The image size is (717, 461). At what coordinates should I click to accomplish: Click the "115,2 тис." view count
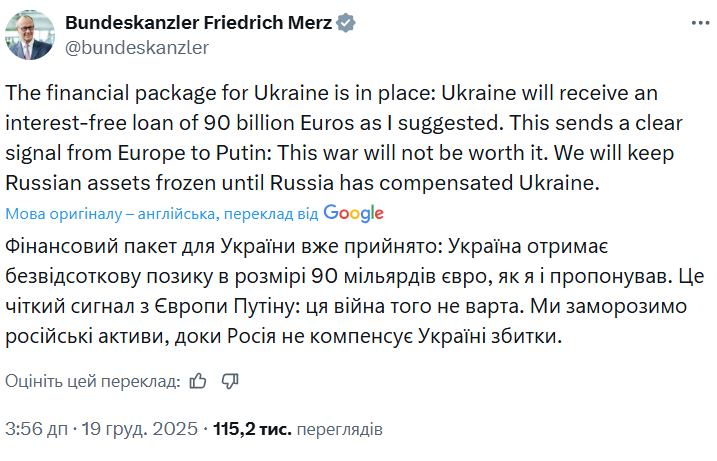(x=251, y=429)
